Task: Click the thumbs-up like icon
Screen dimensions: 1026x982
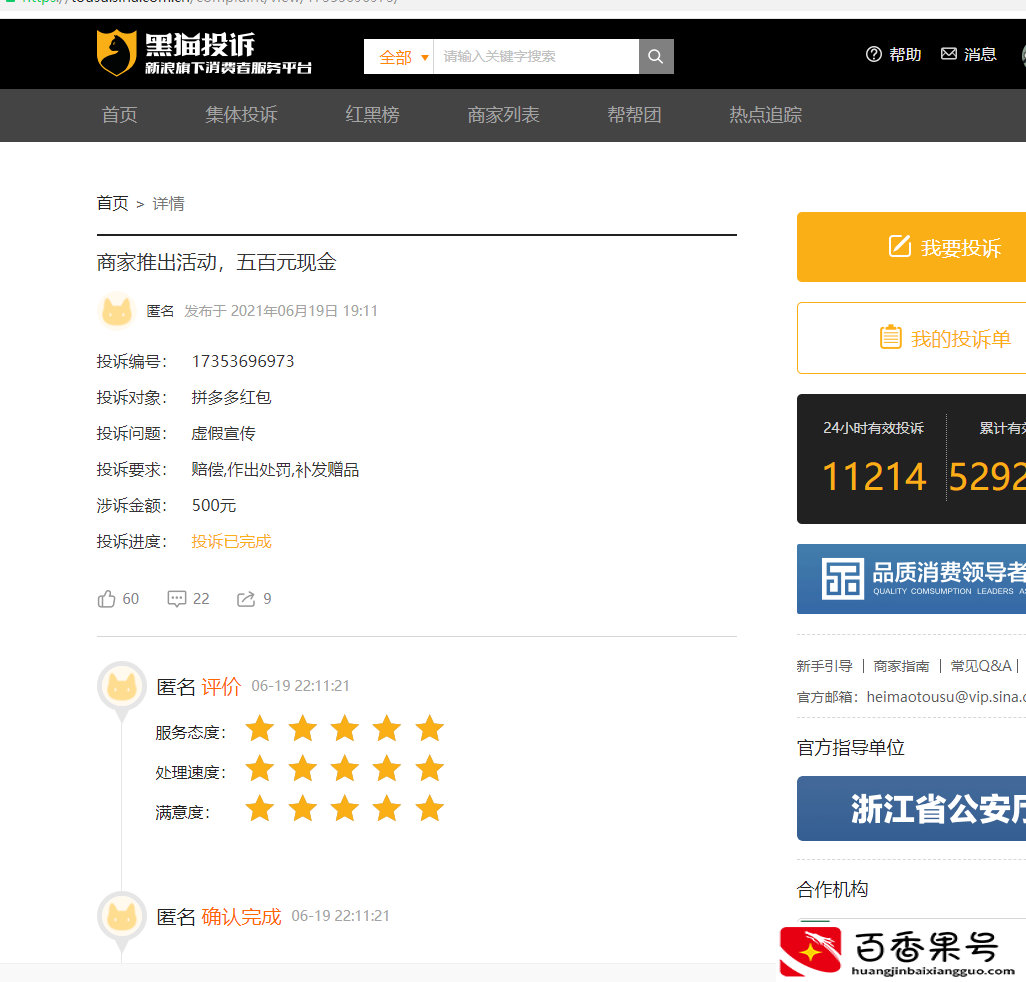Action: point(107,599)
